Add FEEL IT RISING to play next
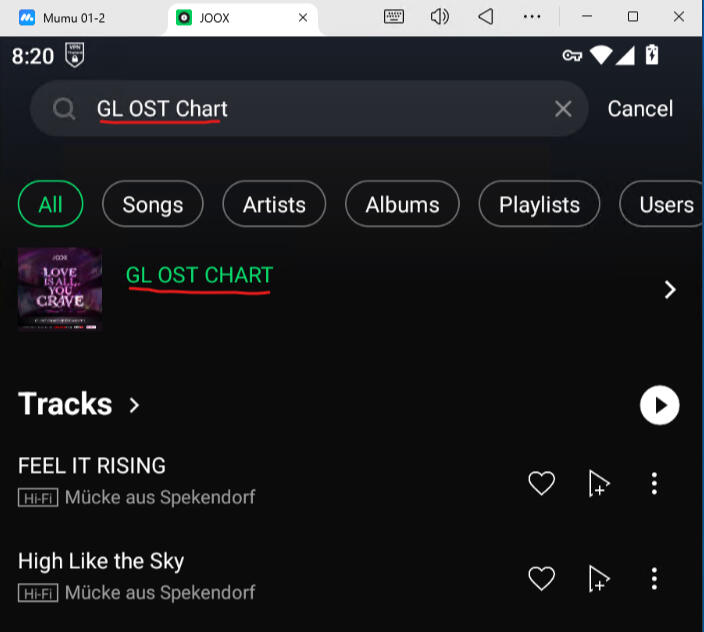This screenshot has width=704, height=632. click(x=598, y=484)
